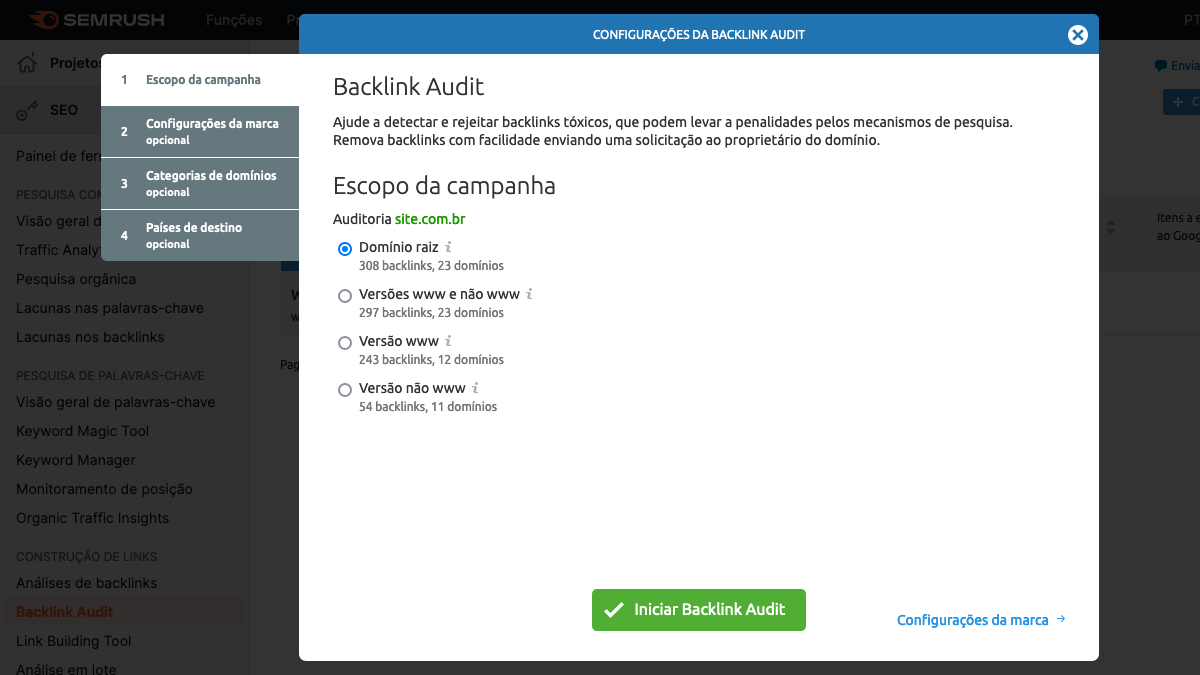
Task: Open Link Building Tool in sidebar
Action: pos(74,641)
